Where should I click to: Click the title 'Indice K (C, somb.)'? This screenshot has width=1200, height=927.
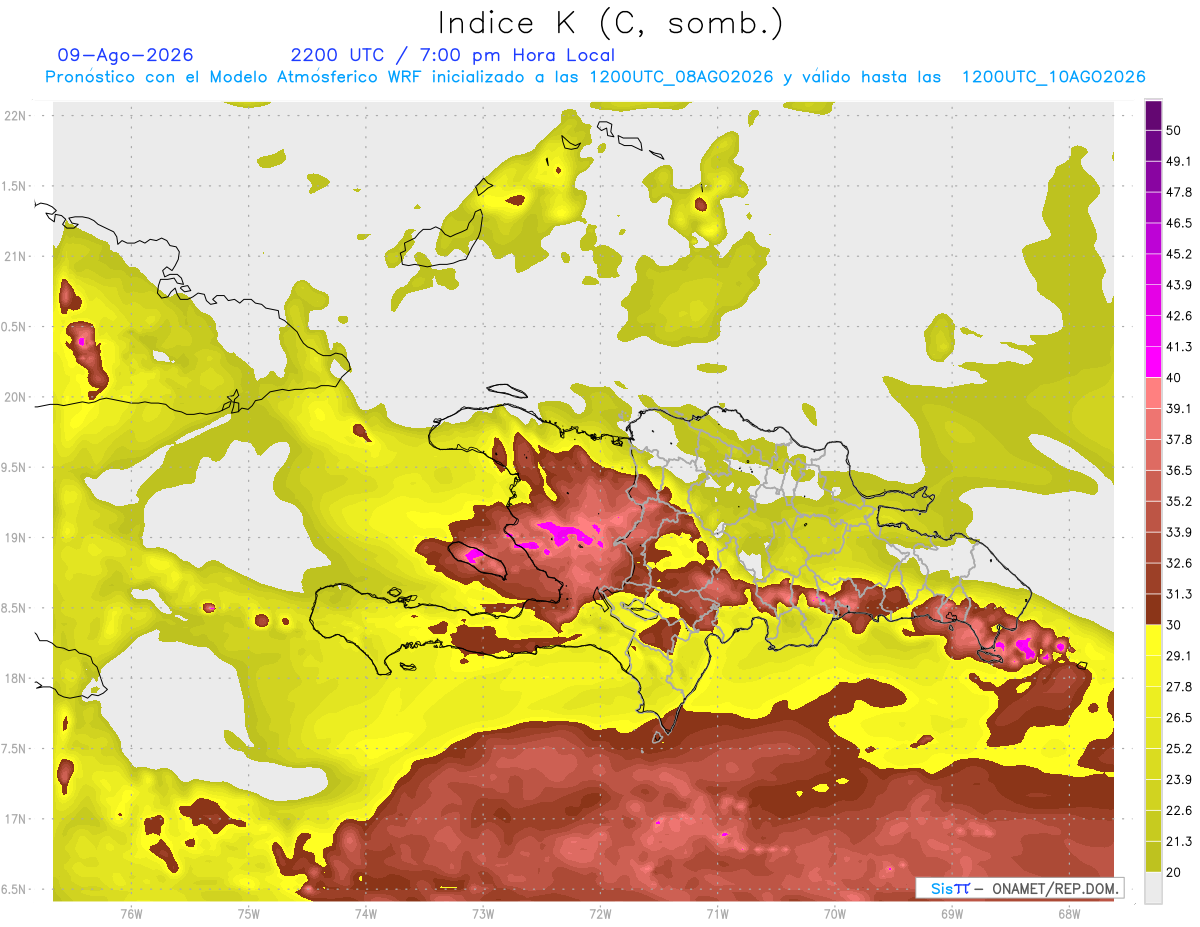611,23
